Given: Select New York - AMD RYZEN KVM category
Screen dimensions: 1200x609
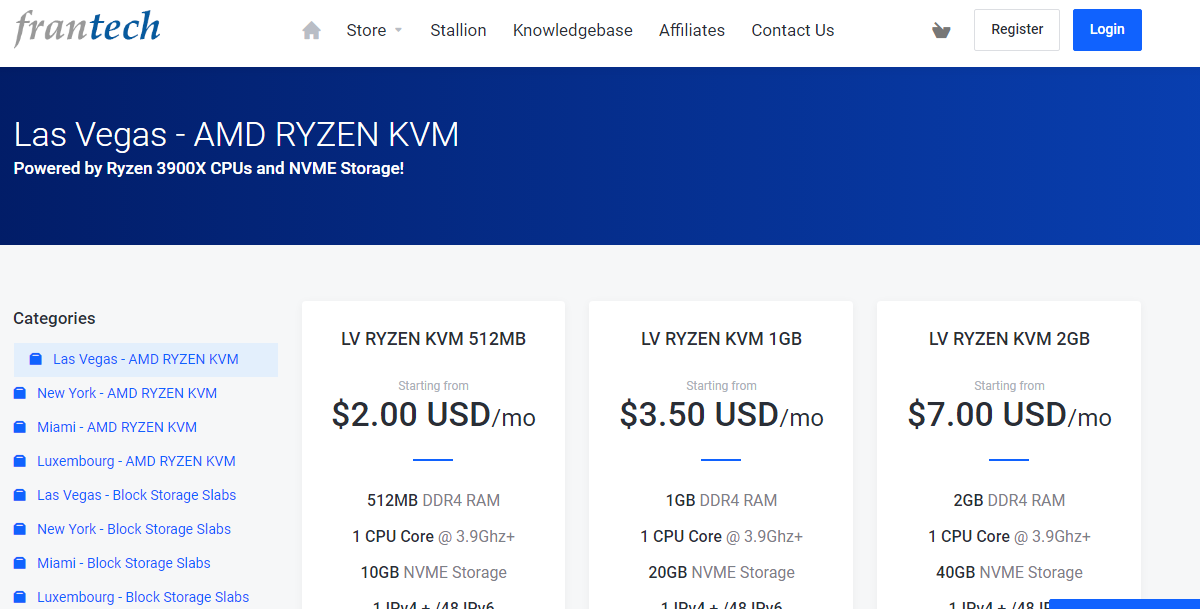Looking at the screenshot, I should coord(127,393).
